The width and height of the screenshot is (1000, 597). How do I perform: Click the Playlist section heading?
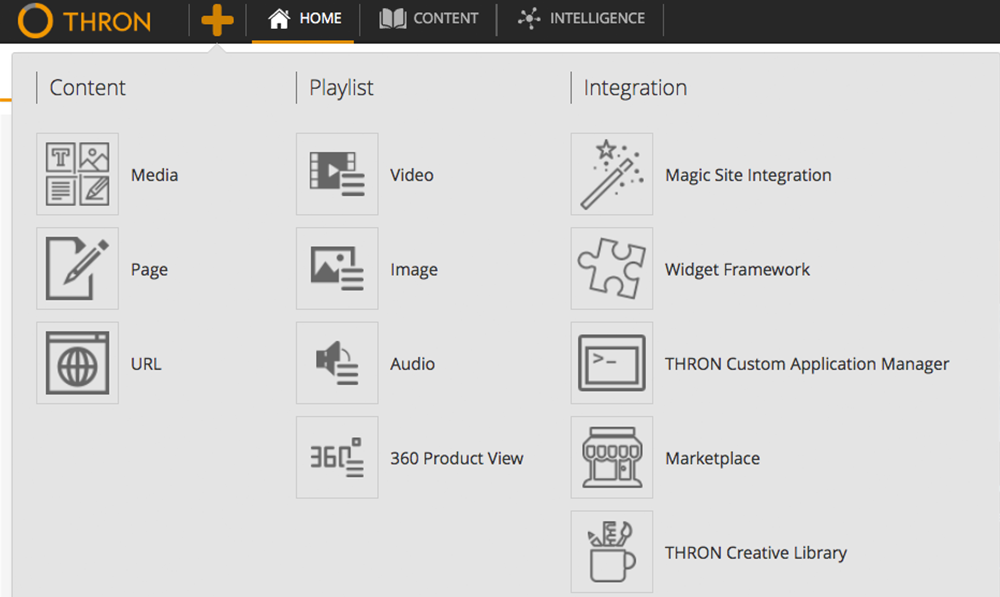[341, 88]
